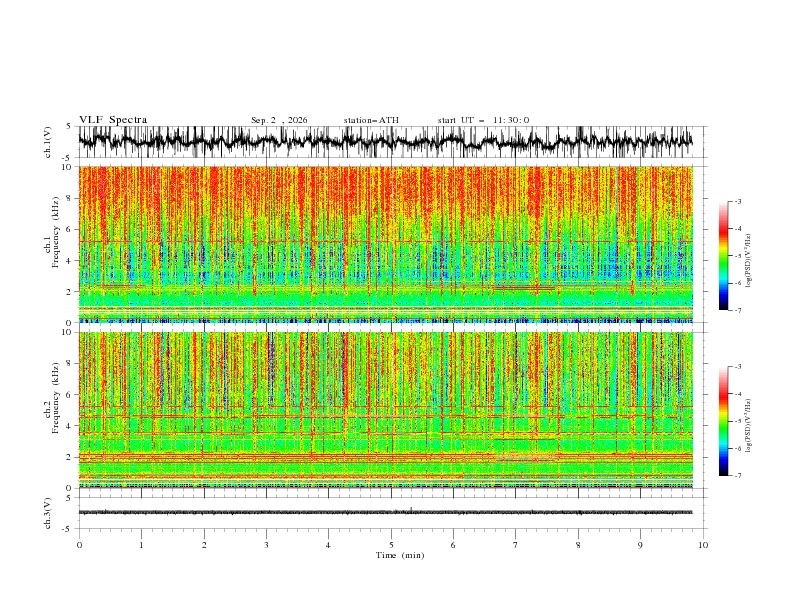
Task: Click the VLF Spectra title text
Action: click(113, 120)
